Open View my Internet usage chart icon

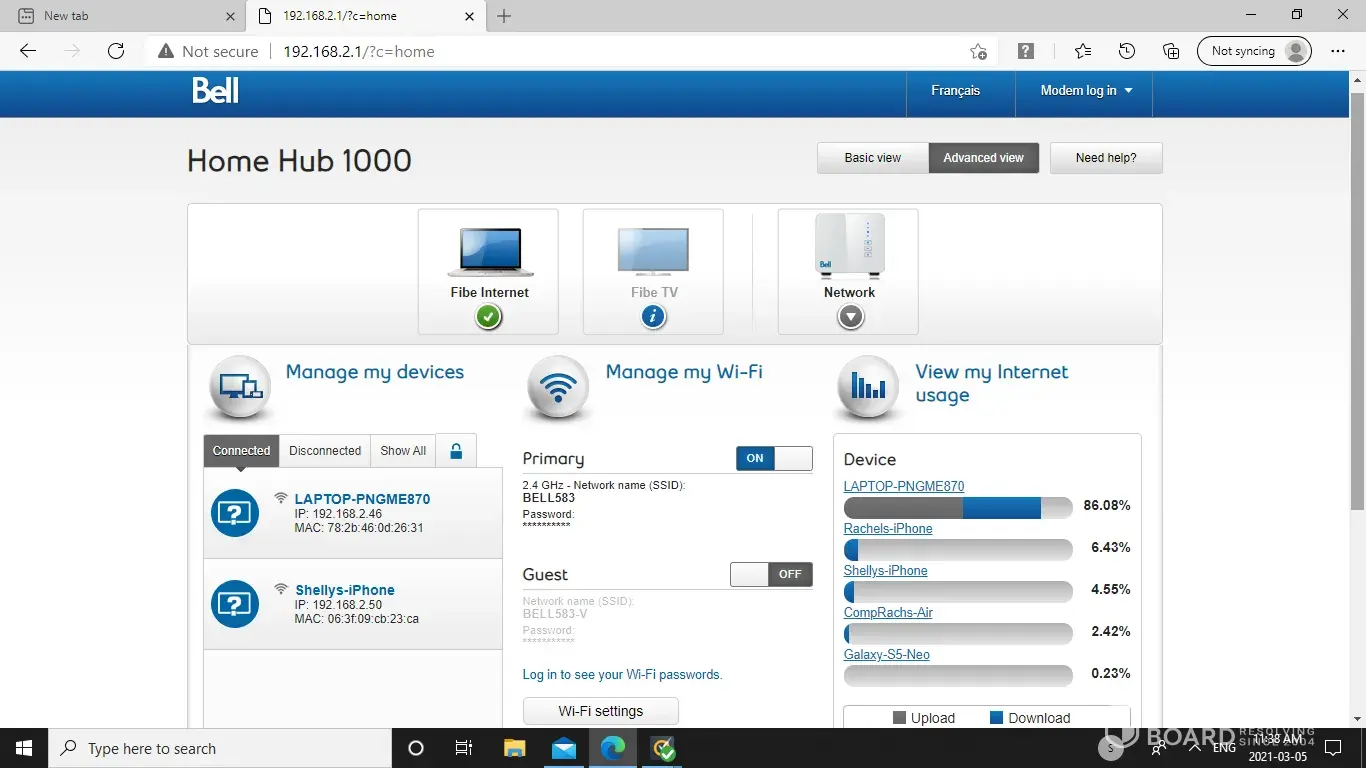point(868,386)
